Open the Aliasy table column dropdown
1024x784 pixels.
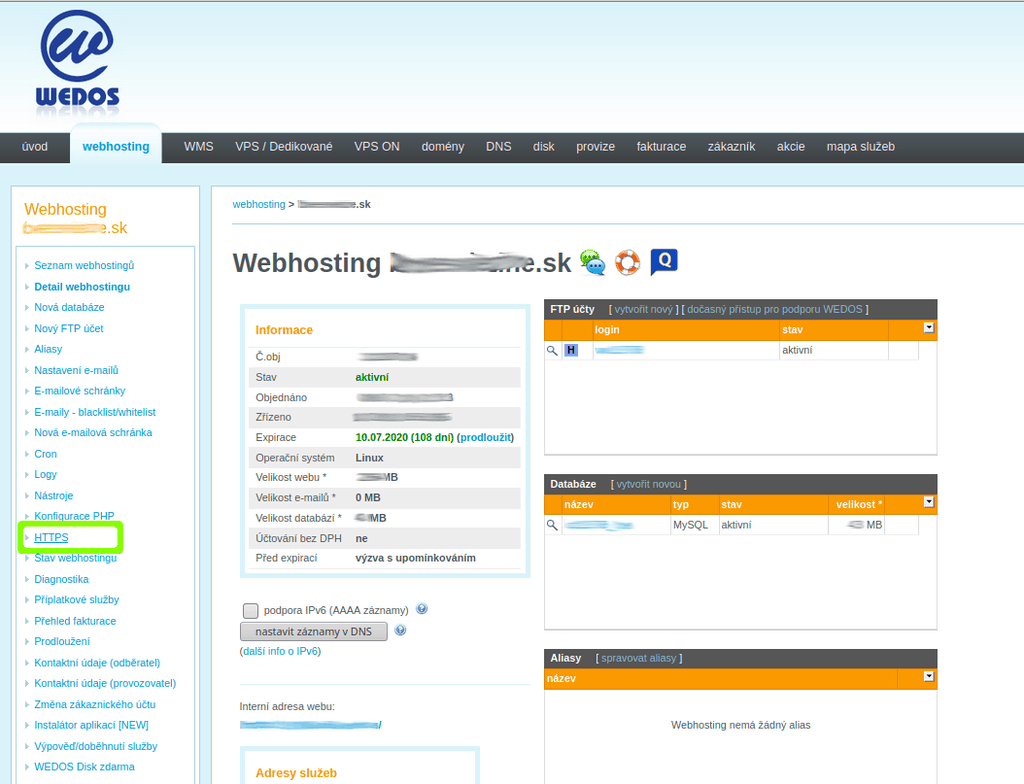pyautogui.click(x=929, y=677)
